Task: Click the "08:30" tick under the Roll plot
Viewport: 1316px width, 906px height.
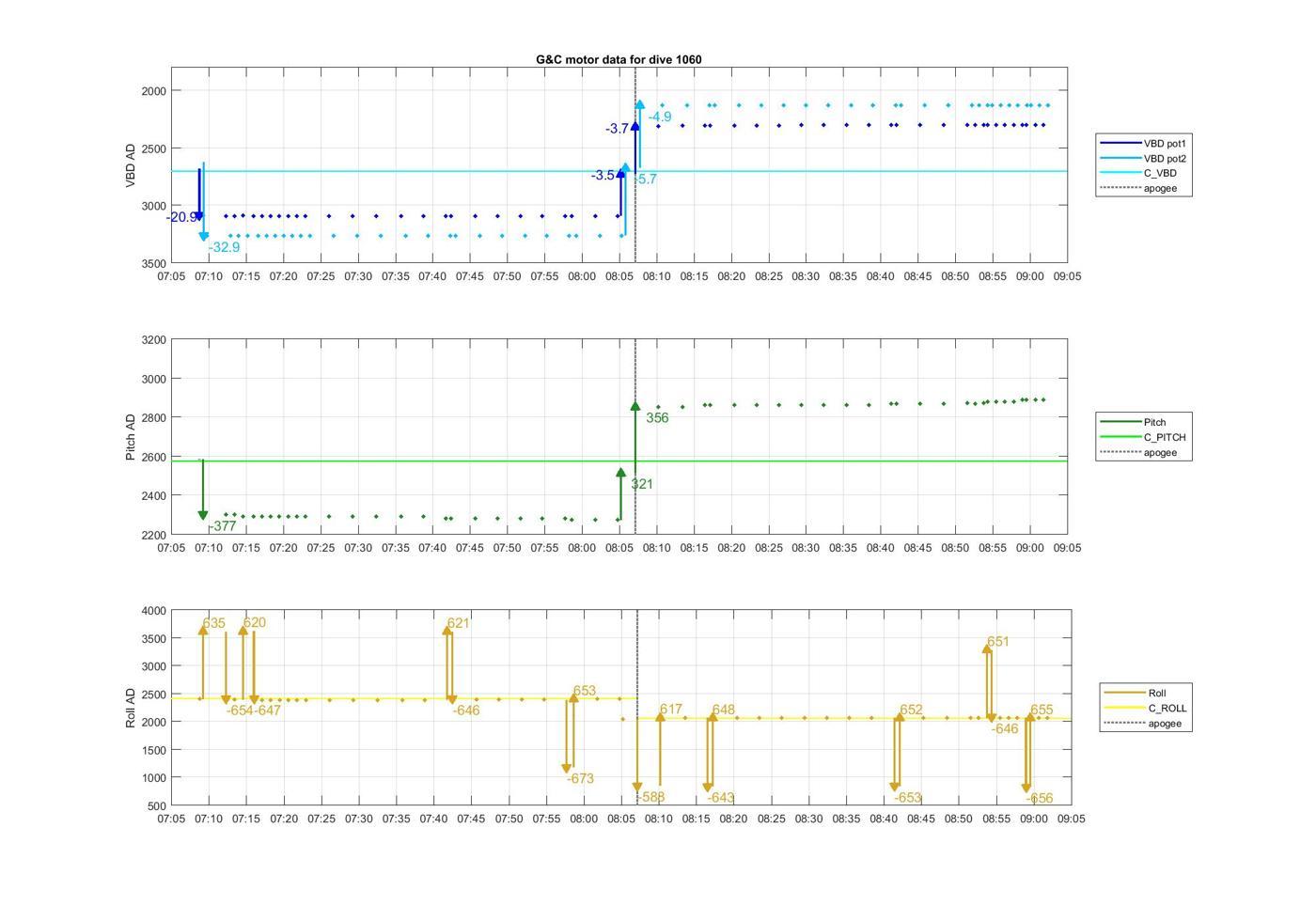Action: tap(808, 819)
